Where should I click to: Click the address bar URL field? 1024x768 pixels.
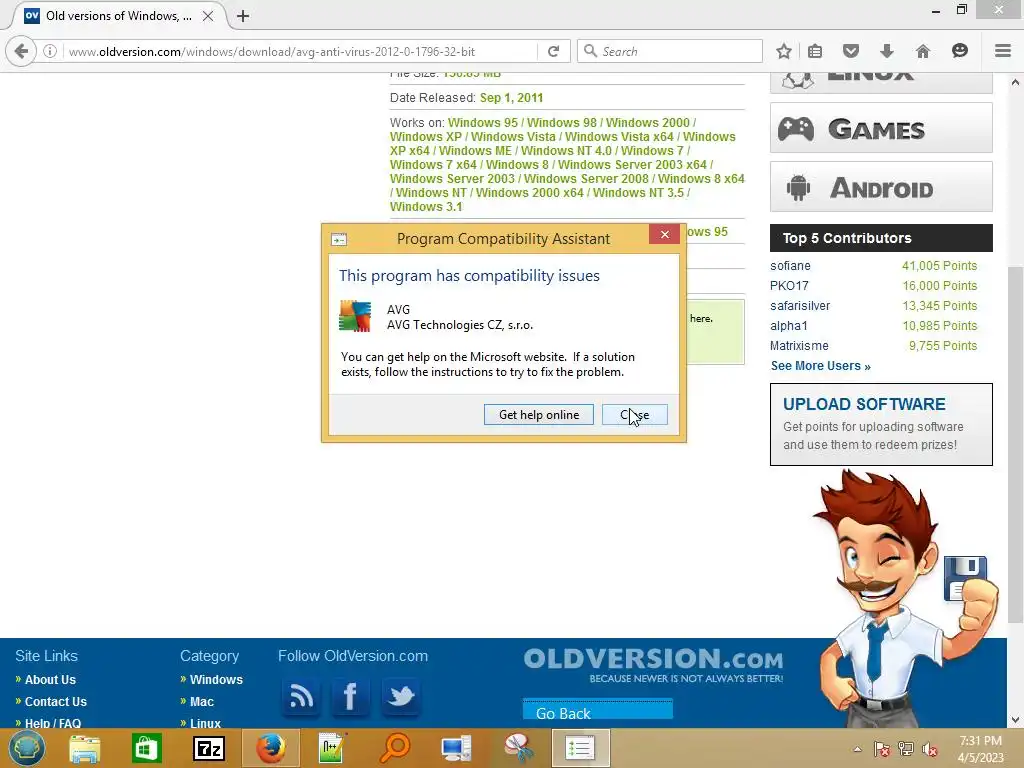300,51
